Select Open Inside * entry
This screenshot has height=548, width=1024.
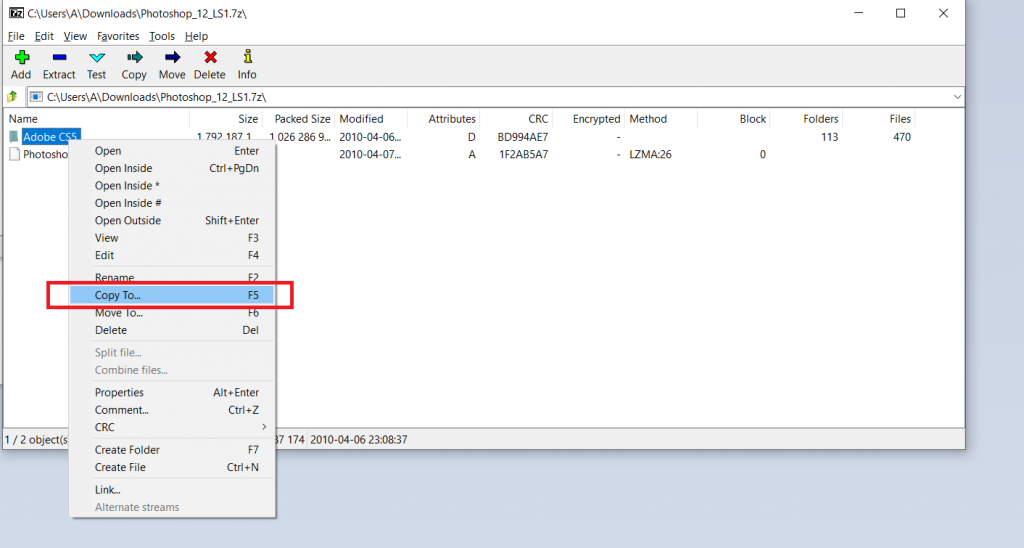(x=172, y=185)
